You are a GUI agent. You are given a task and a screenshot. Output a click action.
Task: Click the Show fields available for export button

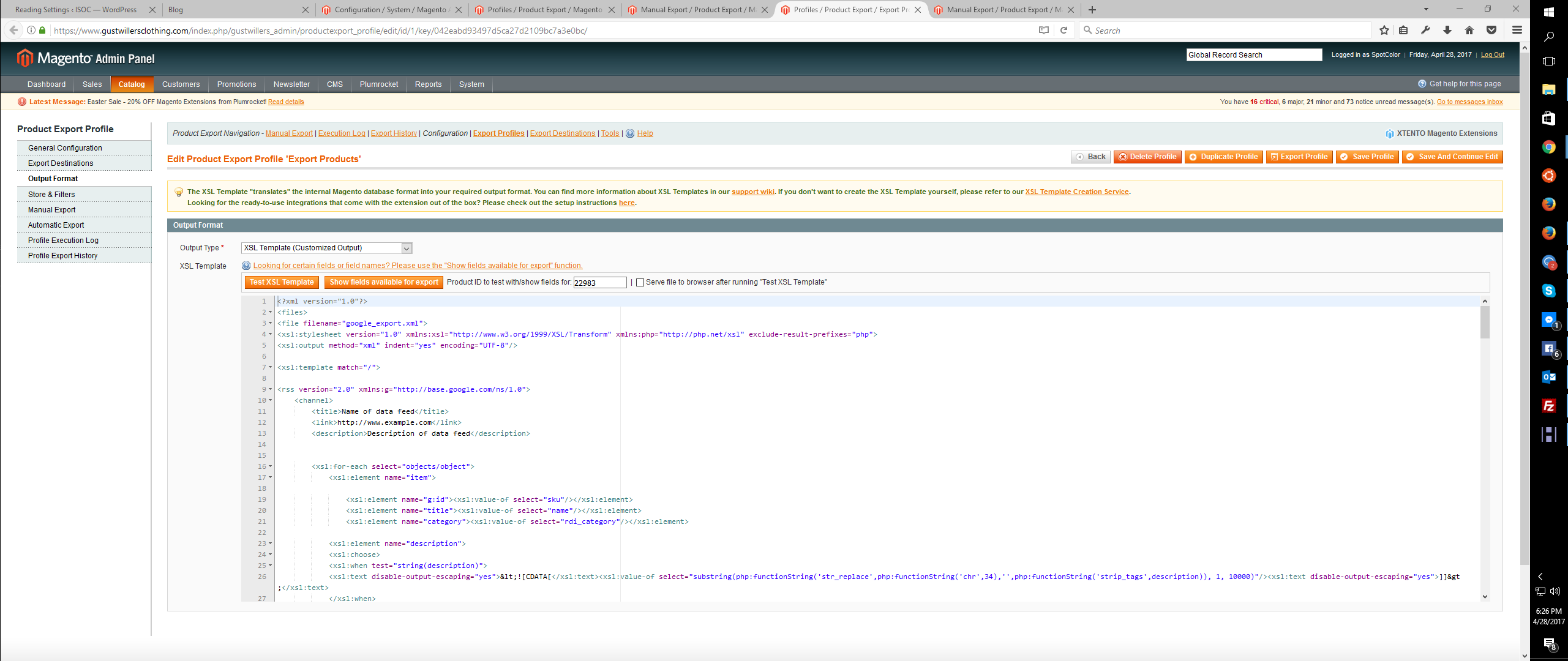point(383,282)
